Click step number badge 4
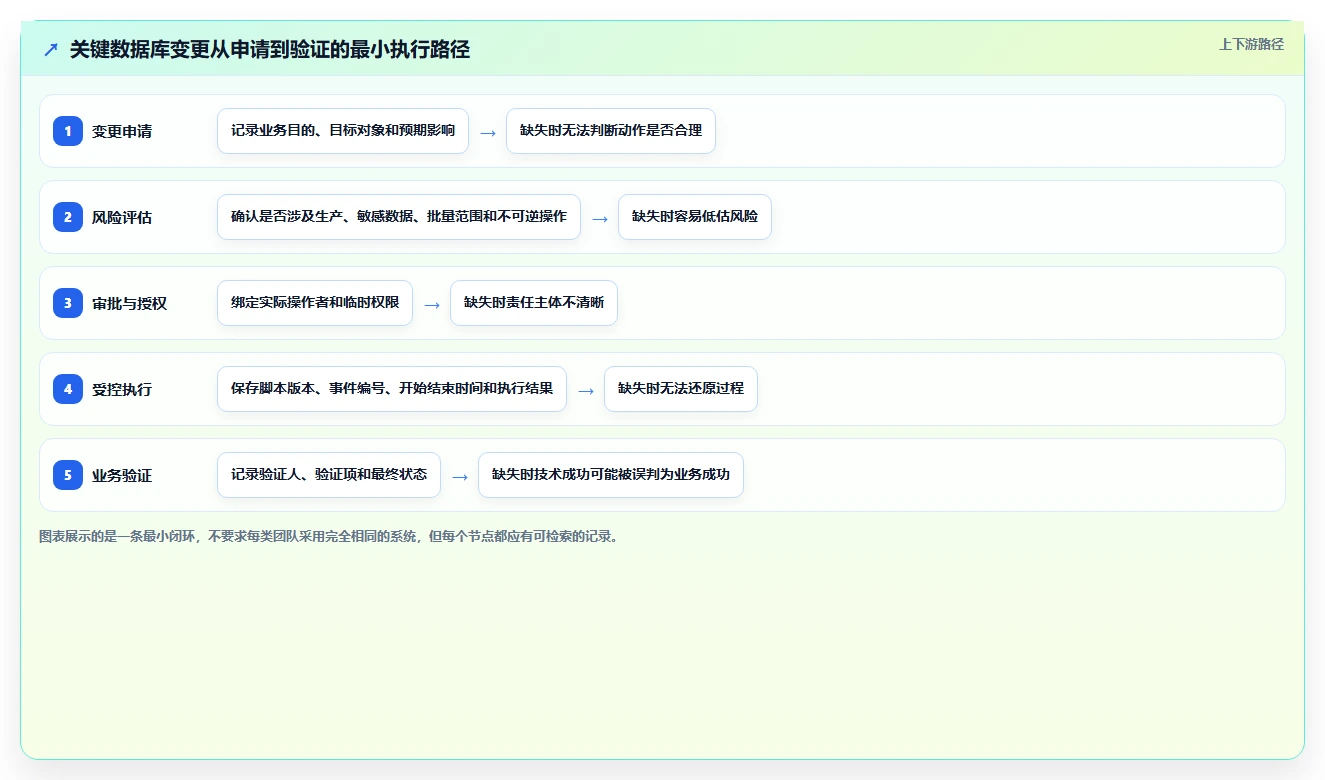The width and height of the screenshot is (1325, 780). pos(68,389)
